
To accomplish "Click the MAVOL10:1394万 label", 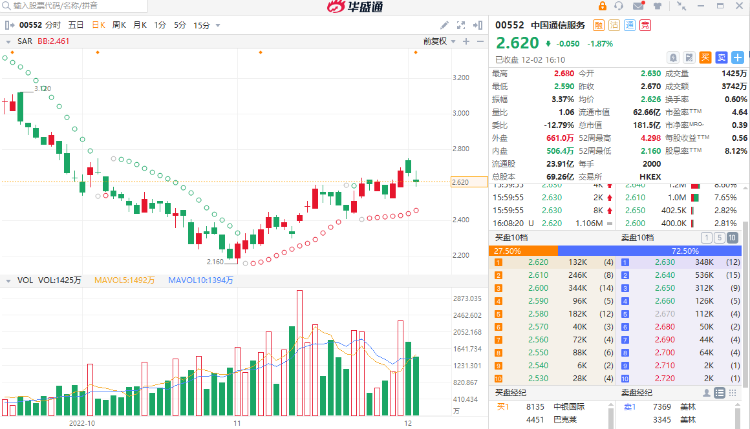I will [200, 280].
